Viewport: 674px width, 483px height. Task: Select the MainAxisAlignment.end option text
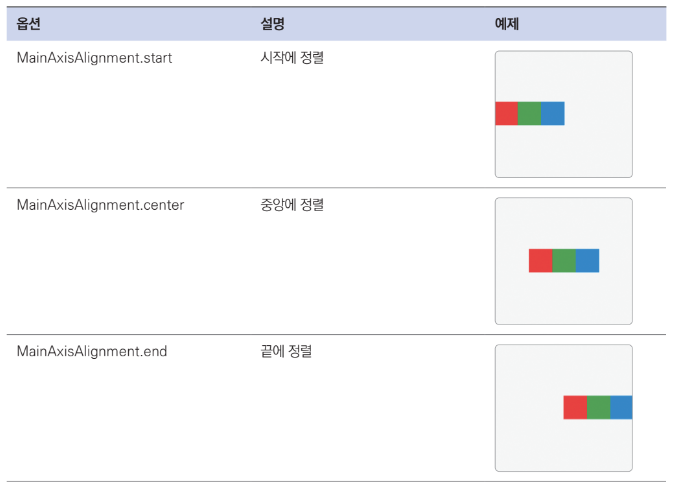[x=92, y=352]
